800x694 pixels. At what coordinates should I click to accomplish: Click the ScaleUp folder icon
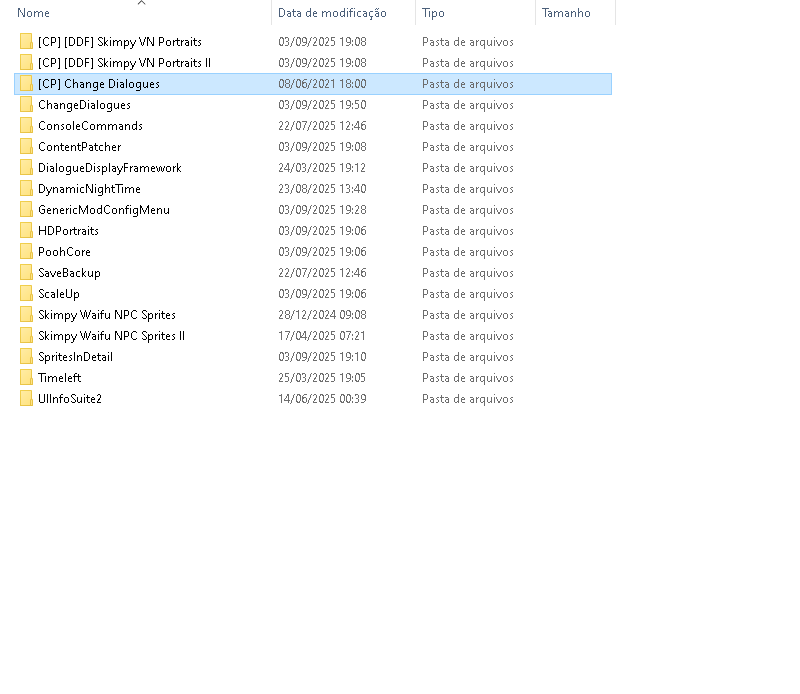[x=26, y=293]
